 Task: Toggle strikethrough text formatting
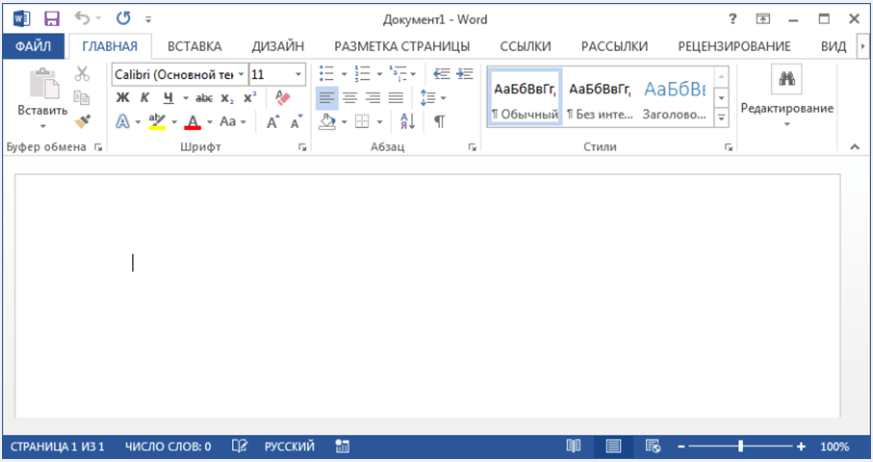point(204,98)
